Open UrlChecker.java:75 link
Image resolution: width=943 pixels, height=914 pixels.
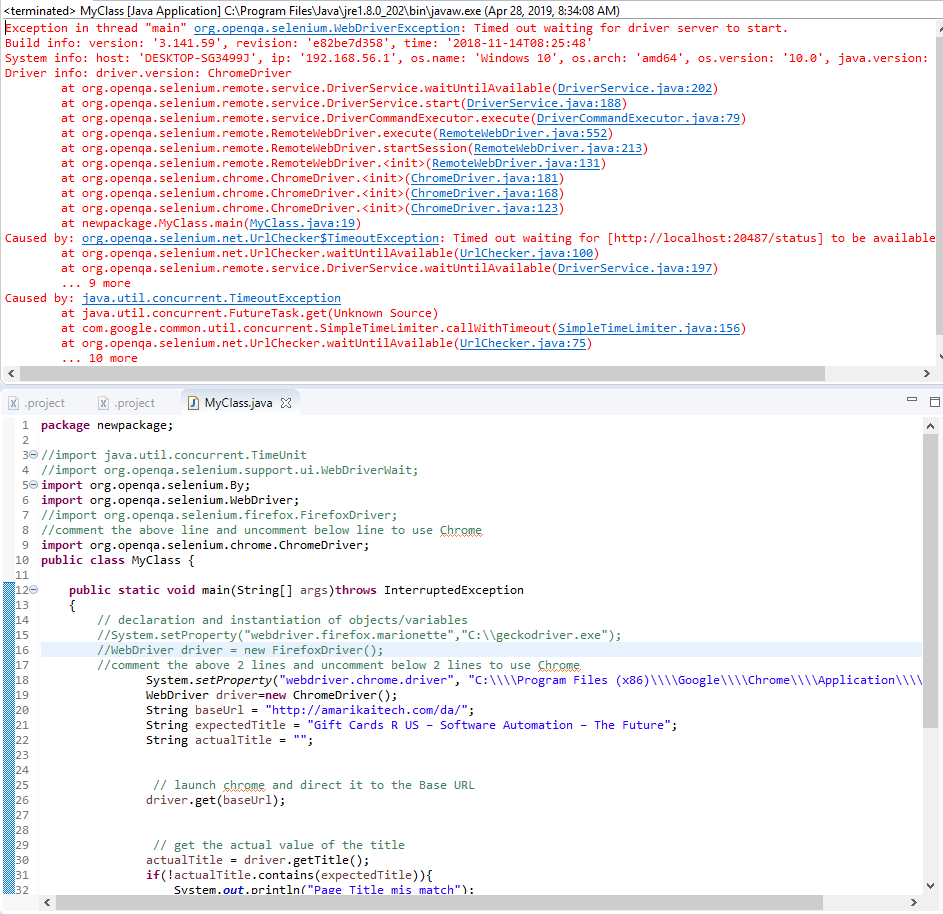point(523,344)
